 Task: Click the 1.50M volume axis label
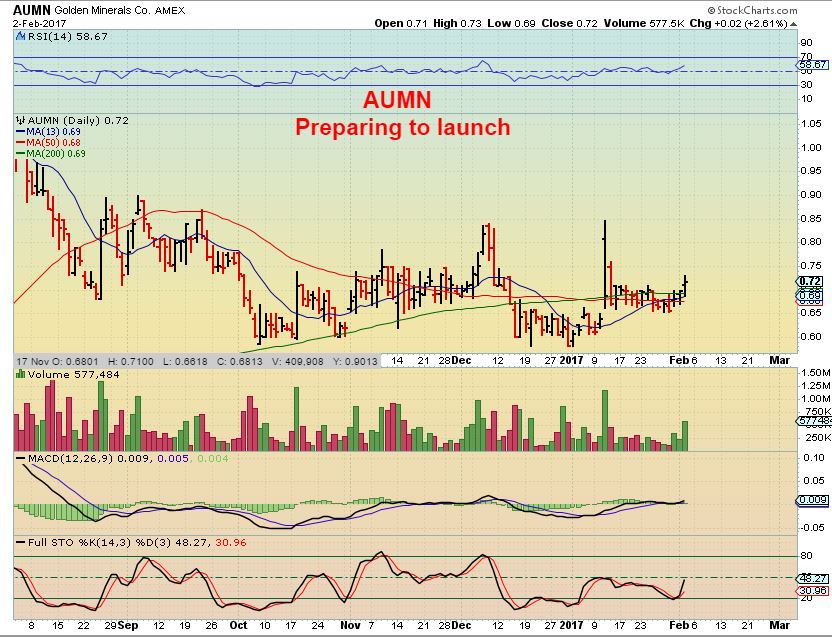(814, 373)
